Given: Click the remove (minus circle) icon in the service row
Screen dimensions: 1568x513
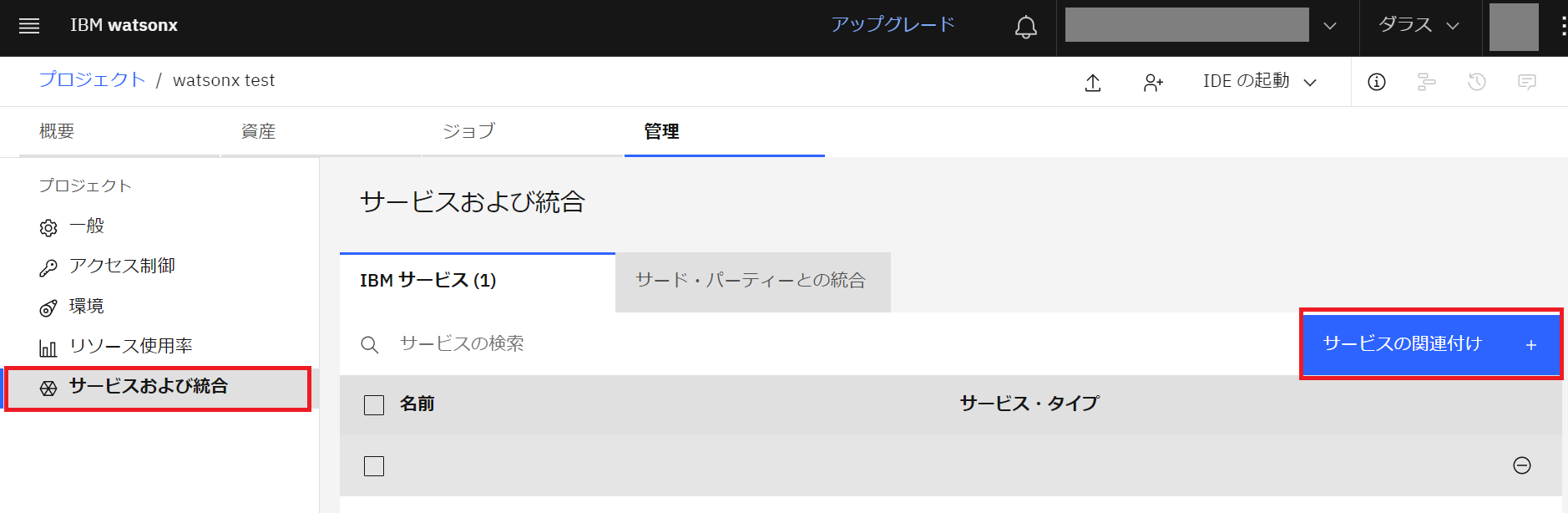Looking at the screenshot, I should pyautogui.click(x=1521, y=465).
